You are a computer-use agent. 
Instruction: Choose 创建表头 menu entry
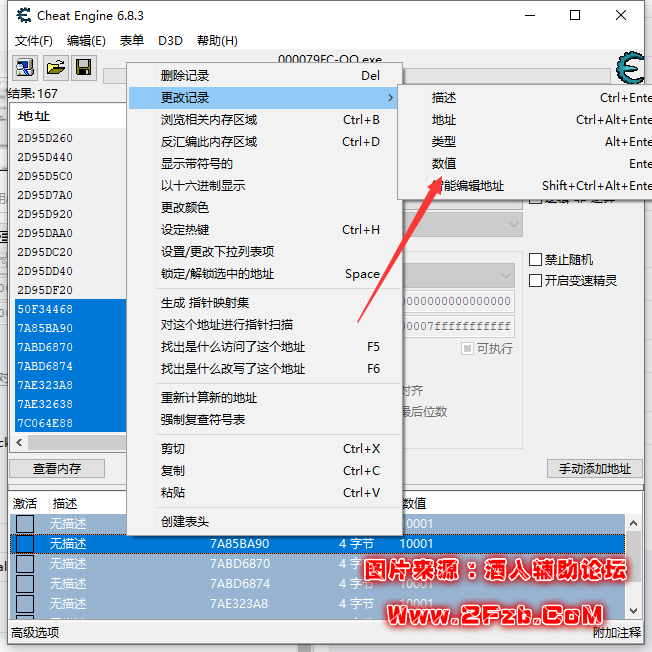click(x=264, y=522)
